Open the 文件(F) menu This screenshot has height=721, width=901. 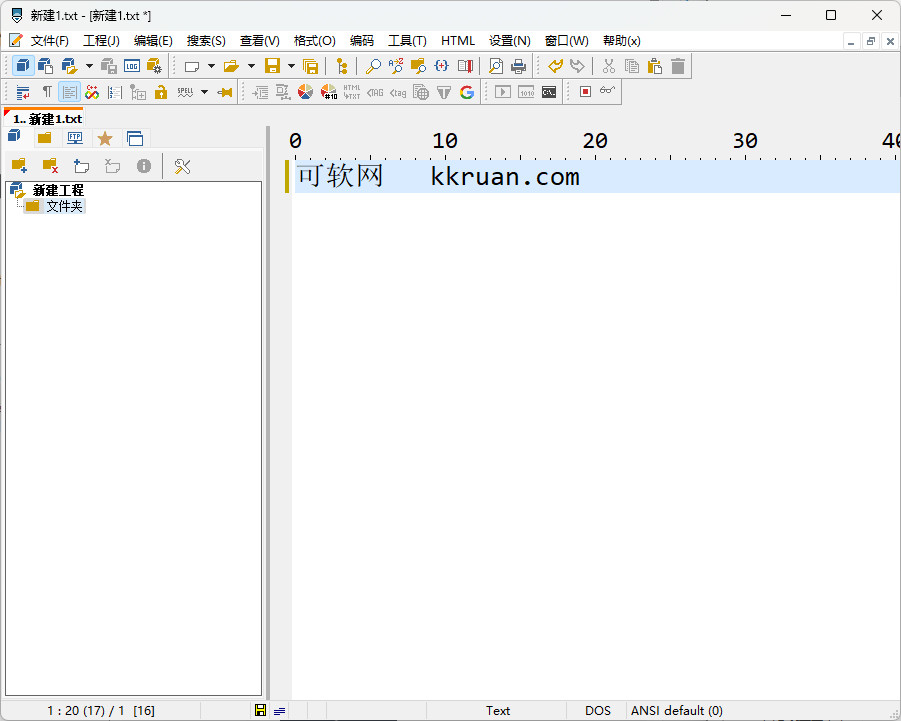click(x=49, y=41)
